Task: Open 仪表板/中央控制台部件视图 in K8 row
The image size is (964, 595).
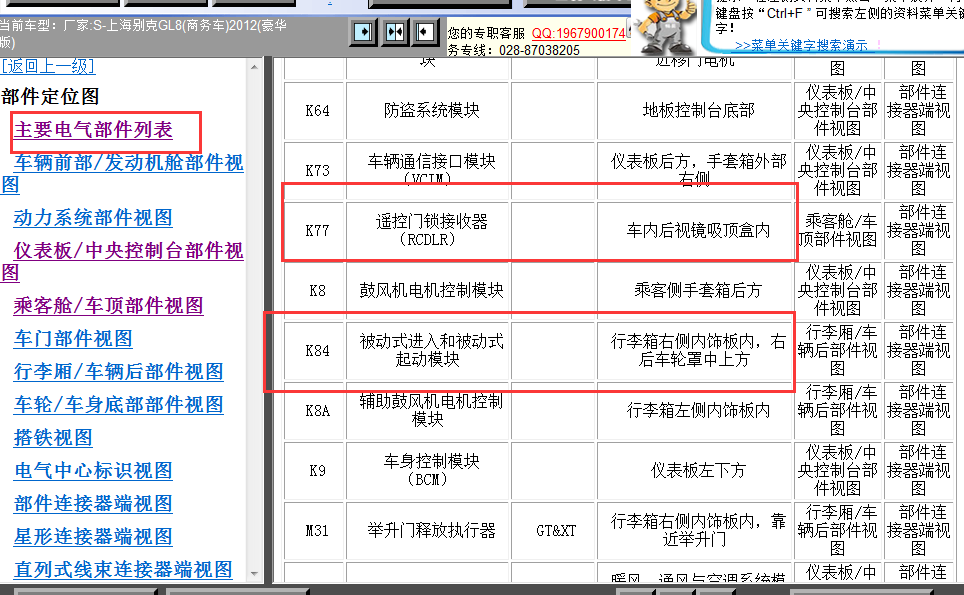Action: [x=838, y=290]
